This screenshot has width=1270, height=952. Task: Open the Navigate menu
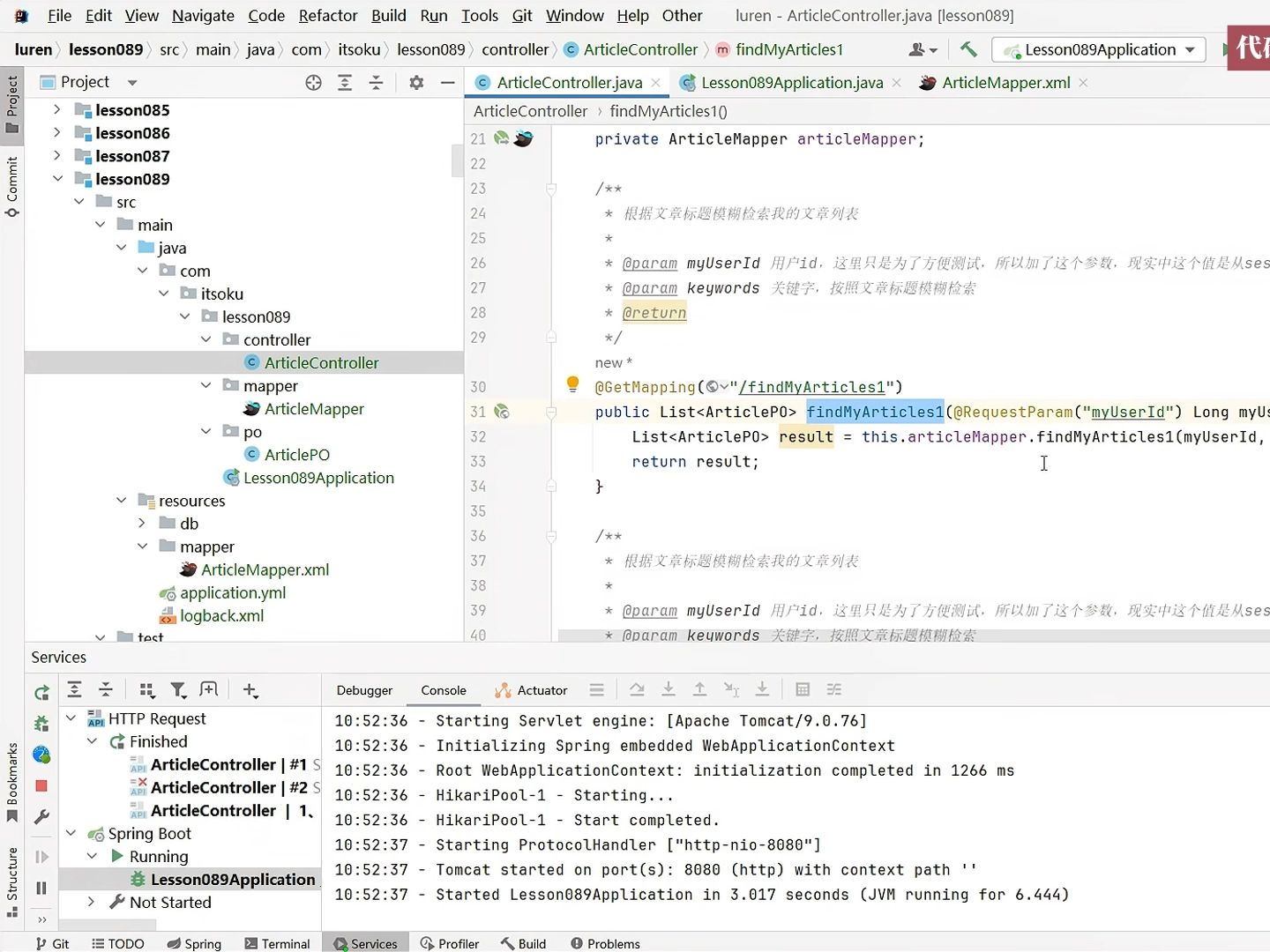tap(203, 16)
